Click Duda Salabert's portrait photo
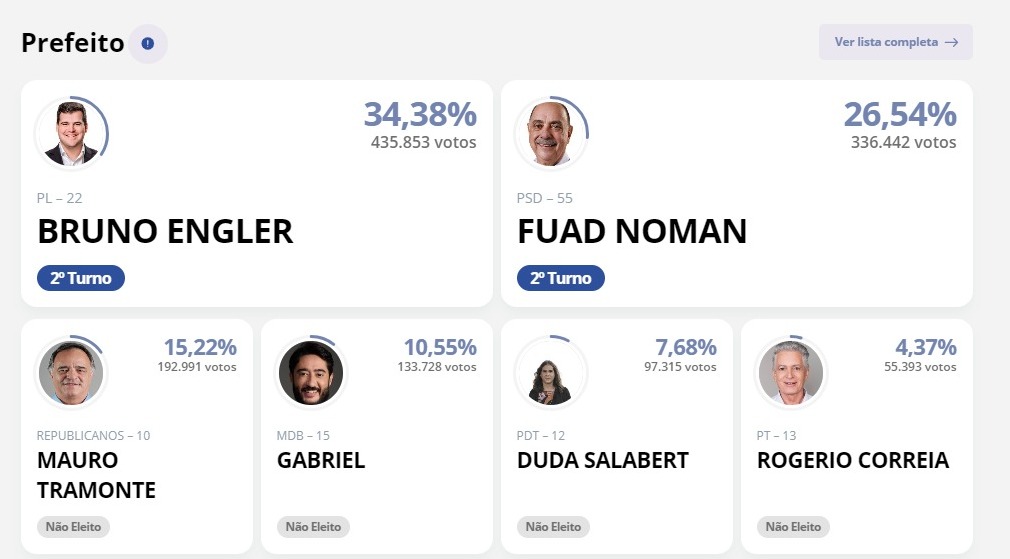The image size is (1010, 559). (551, 372)
